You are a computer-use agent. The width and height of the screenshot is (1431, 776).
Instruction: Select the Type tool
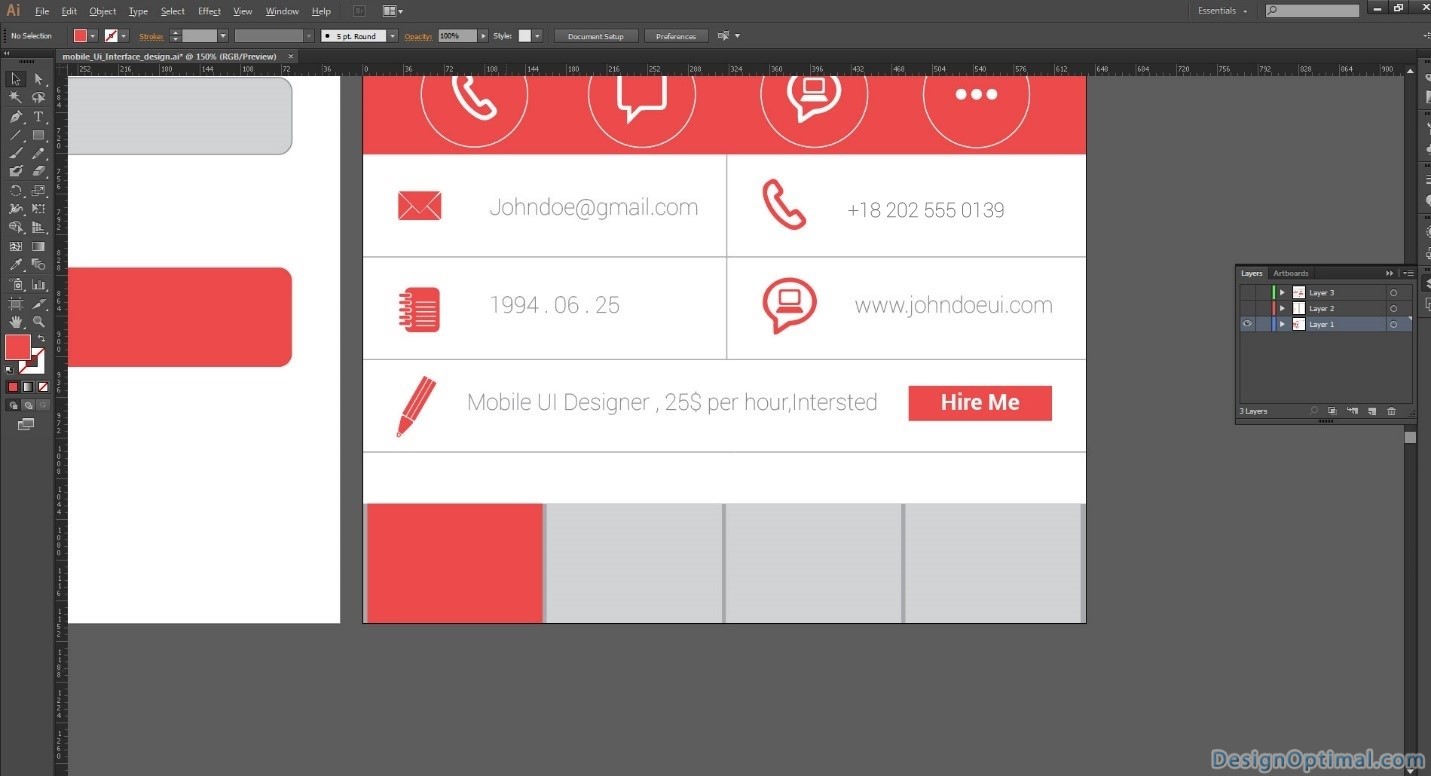click(38, 116)
